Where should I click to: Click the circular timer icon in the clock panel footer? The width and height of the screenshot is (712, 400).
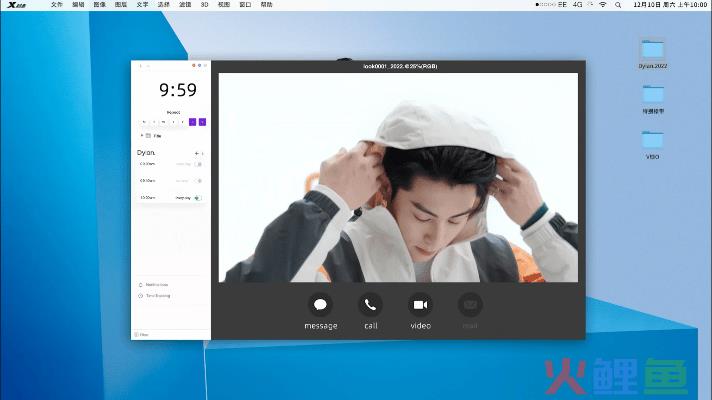tap(140, 296)
